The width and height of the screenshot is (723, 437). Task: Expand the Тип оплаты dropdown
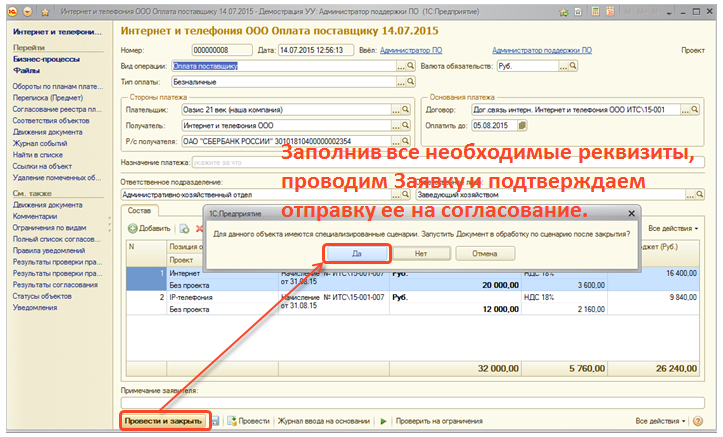pos(410,81)
